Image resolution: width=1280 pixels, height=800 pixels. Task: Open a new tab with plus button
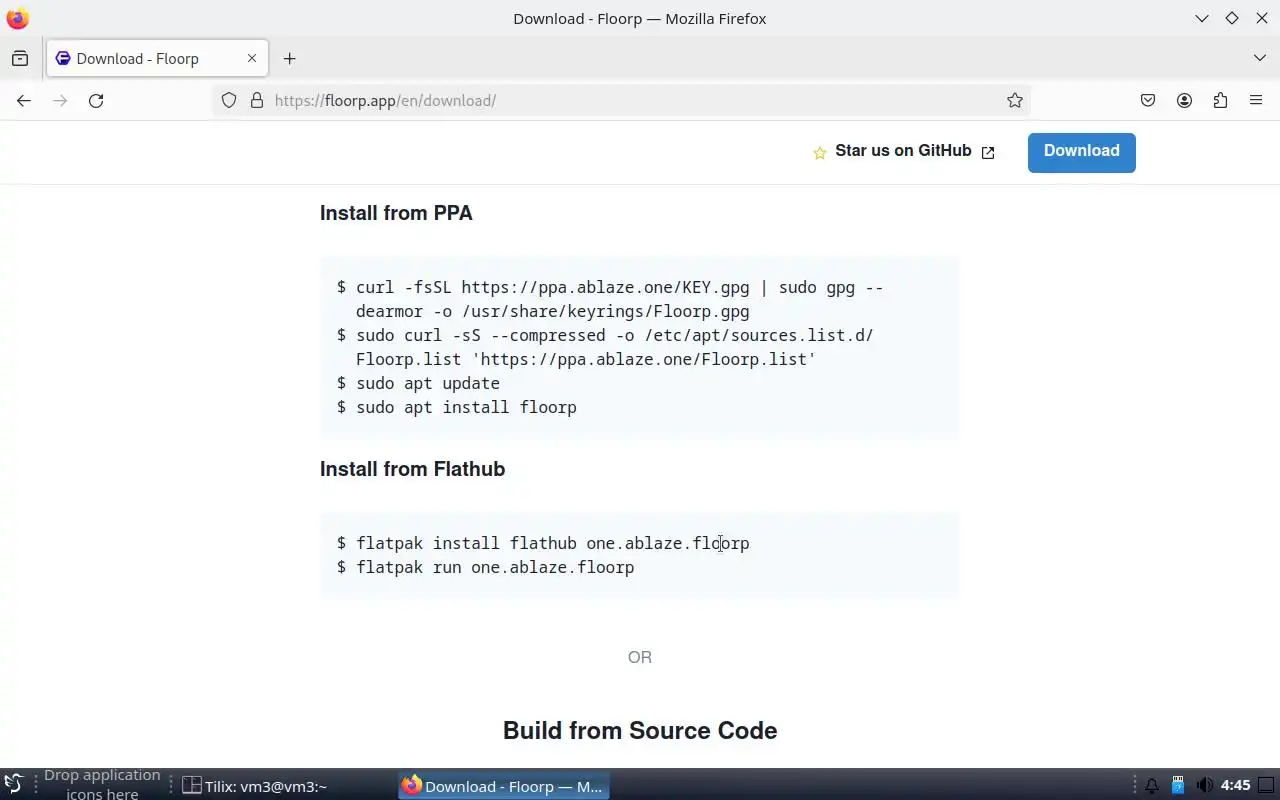pyautogui.click(x=289, y=58)
